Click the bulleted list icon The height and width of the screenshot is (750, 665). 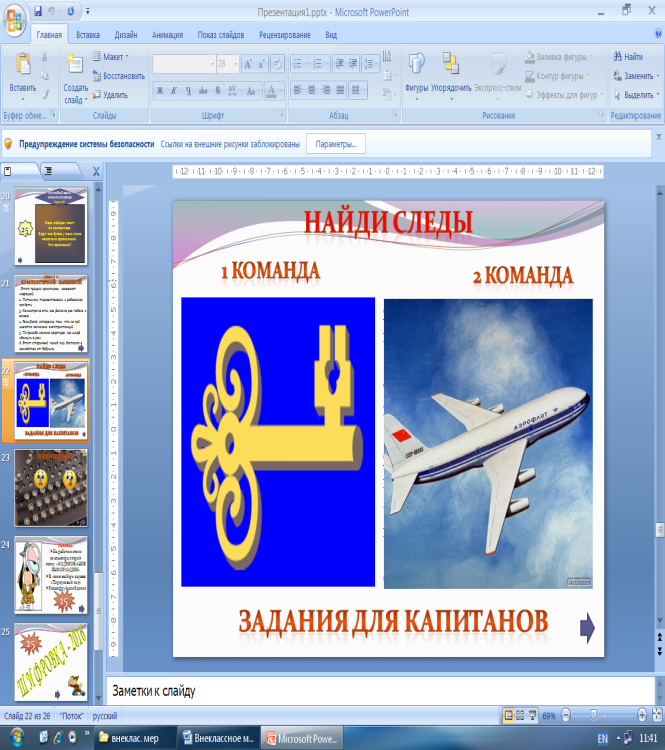coord(298,64)
